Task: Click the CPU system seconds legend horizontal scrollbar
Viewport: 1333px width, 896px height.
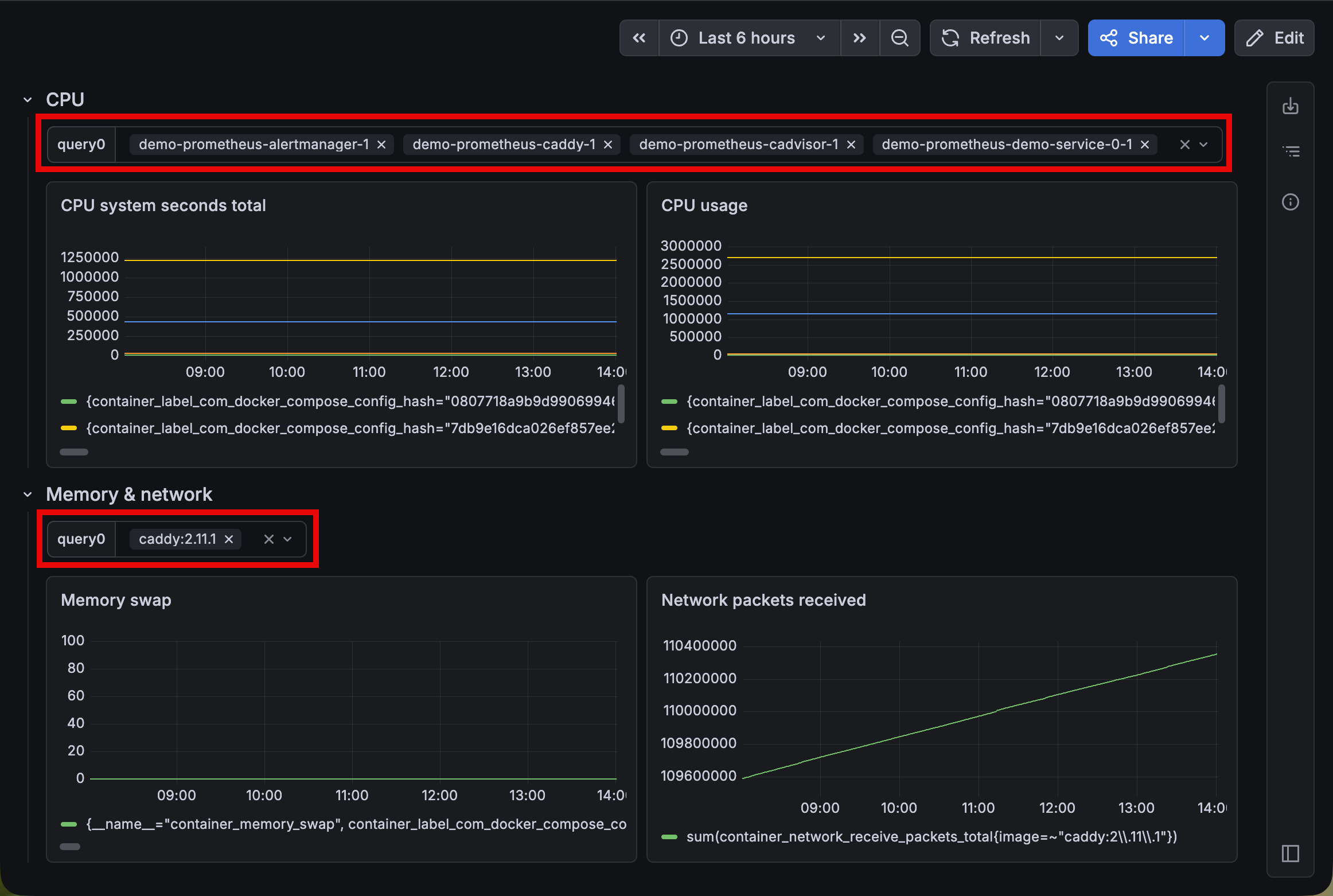Action: [74, 452]
